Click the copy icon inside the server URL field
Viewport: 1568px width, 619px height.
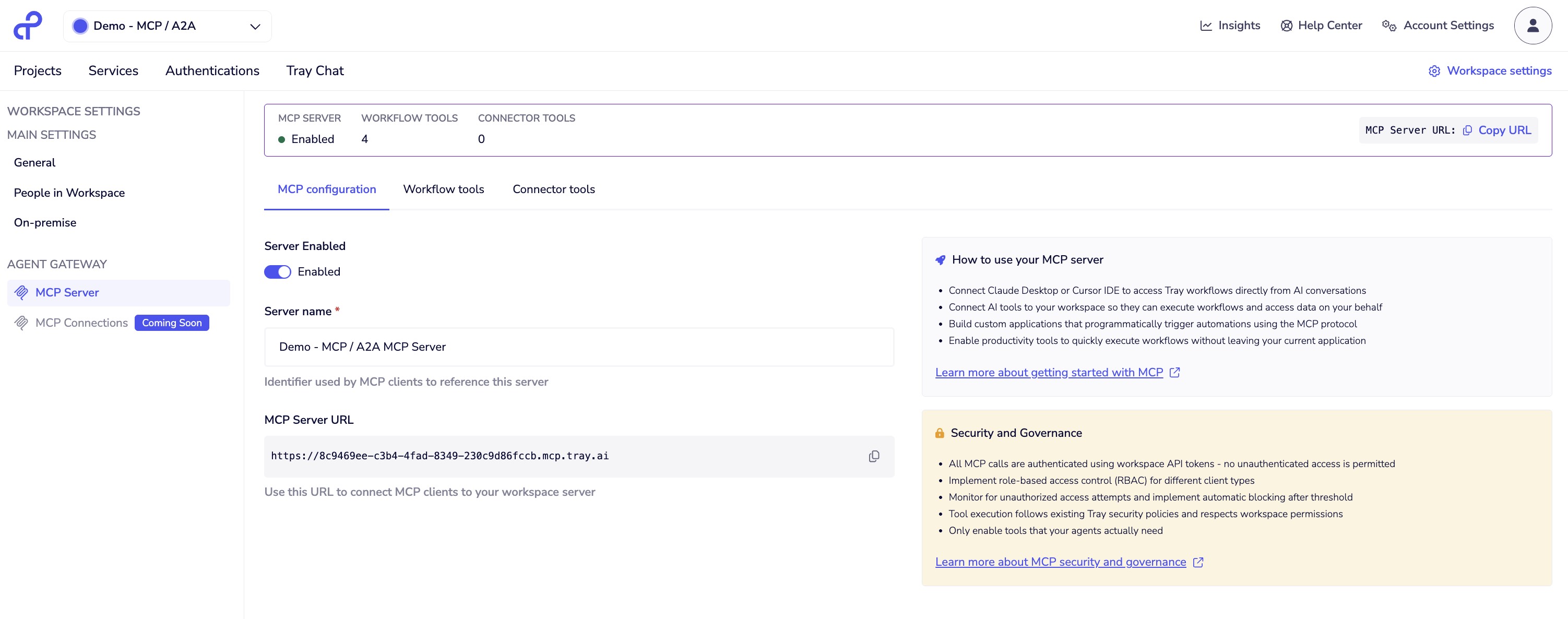(x=874, y=456)
